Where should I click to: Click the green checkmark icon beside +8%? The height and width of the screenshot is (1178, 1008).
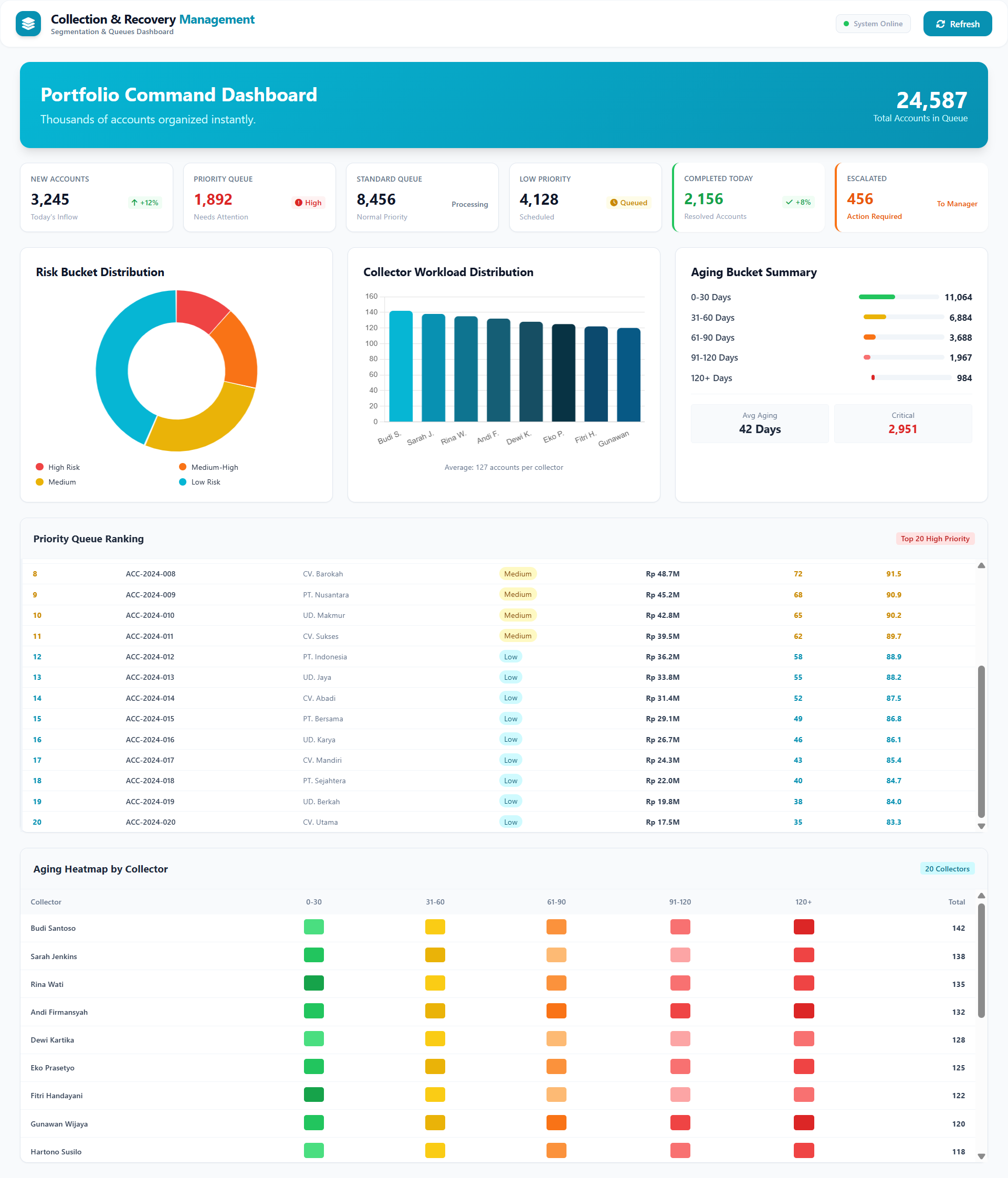click(x=789, y=202)
